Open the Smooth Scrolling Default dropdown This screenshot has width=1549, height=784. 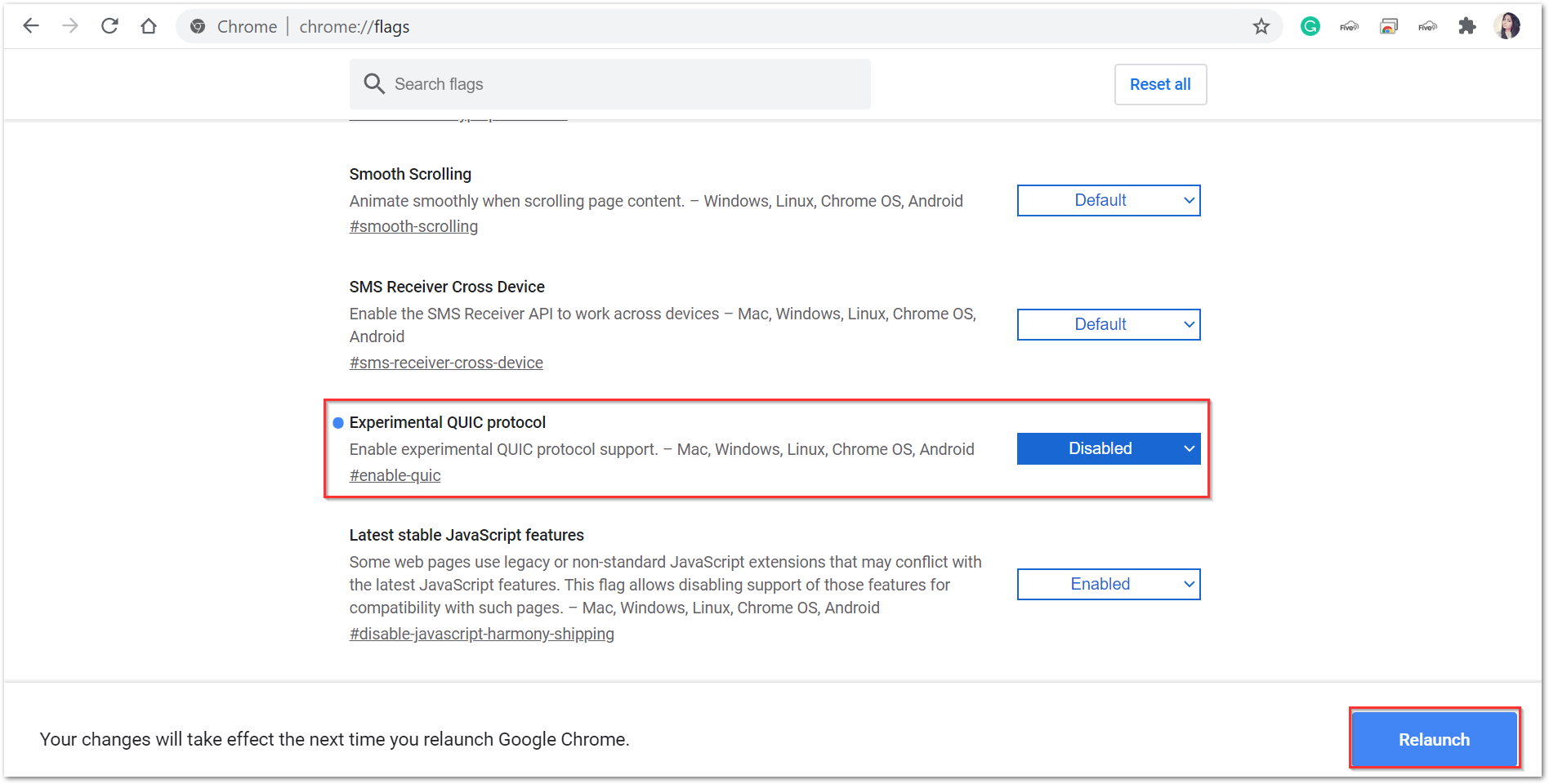point(1108,200)
